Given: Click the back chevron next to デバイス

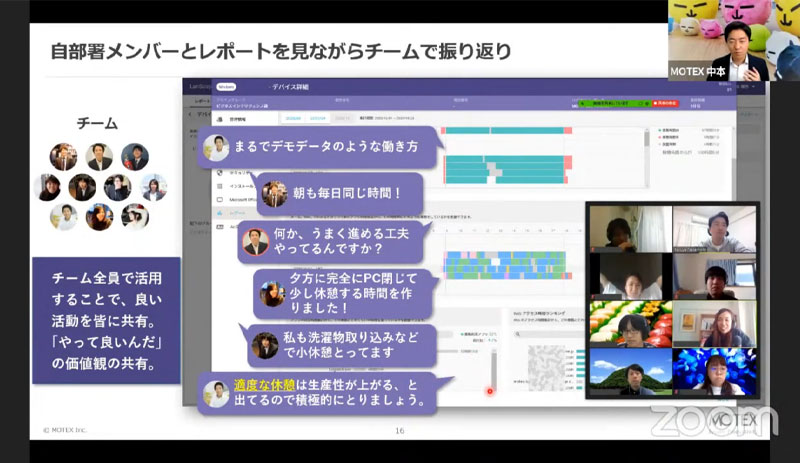Looking at the screenshot, I should click(x=190, y=114).
